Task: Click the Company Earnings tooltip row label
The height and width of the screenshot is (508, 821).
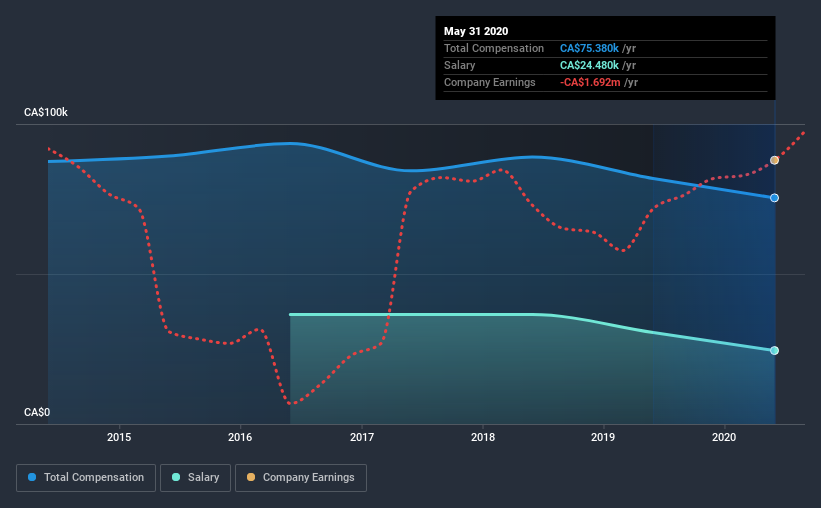Action: click(490, 82)
